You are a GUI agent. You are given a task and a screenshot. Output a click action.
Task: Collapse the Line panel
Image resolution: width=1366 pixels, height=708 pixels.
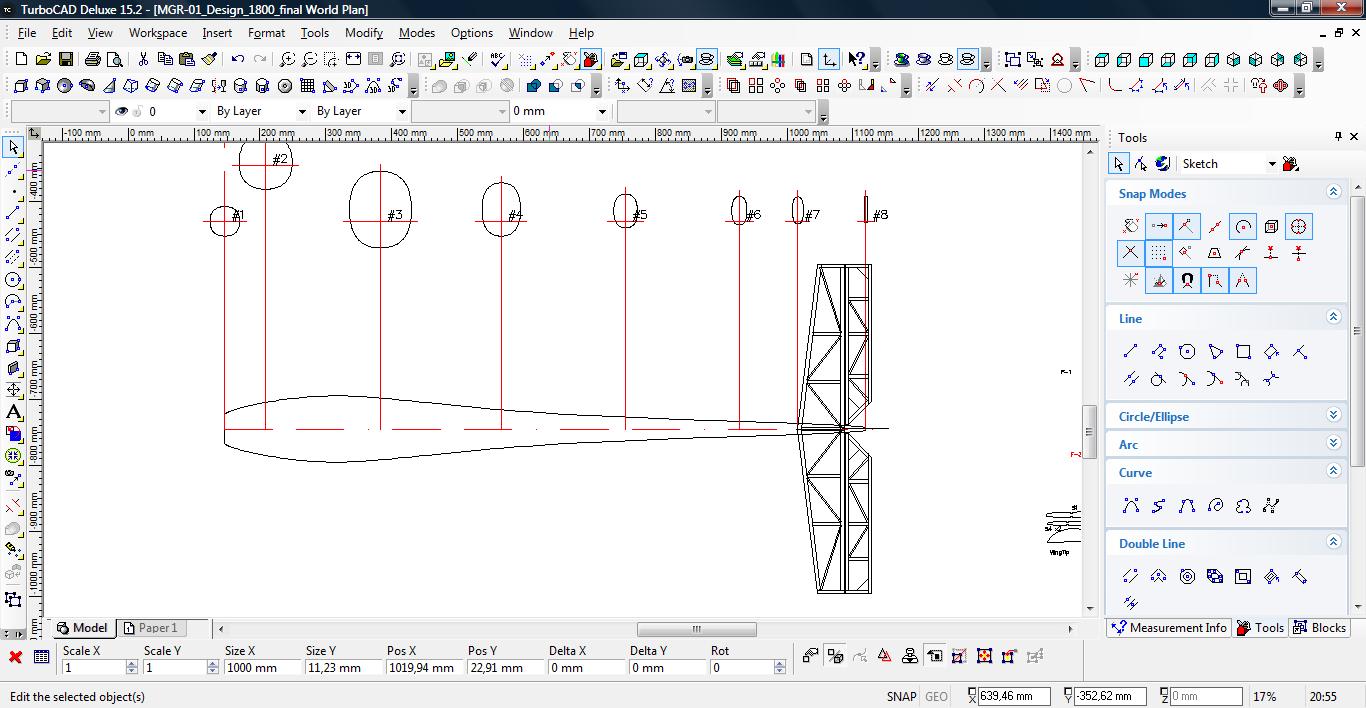pos(1333,317)
